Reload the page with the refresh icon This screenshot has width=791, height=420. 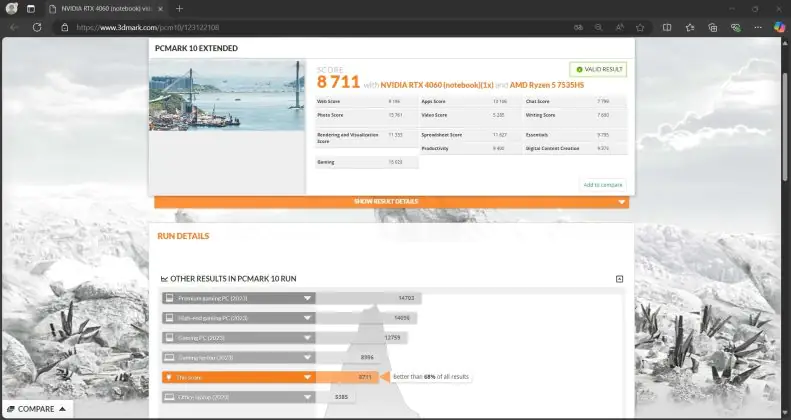point(37,27)
